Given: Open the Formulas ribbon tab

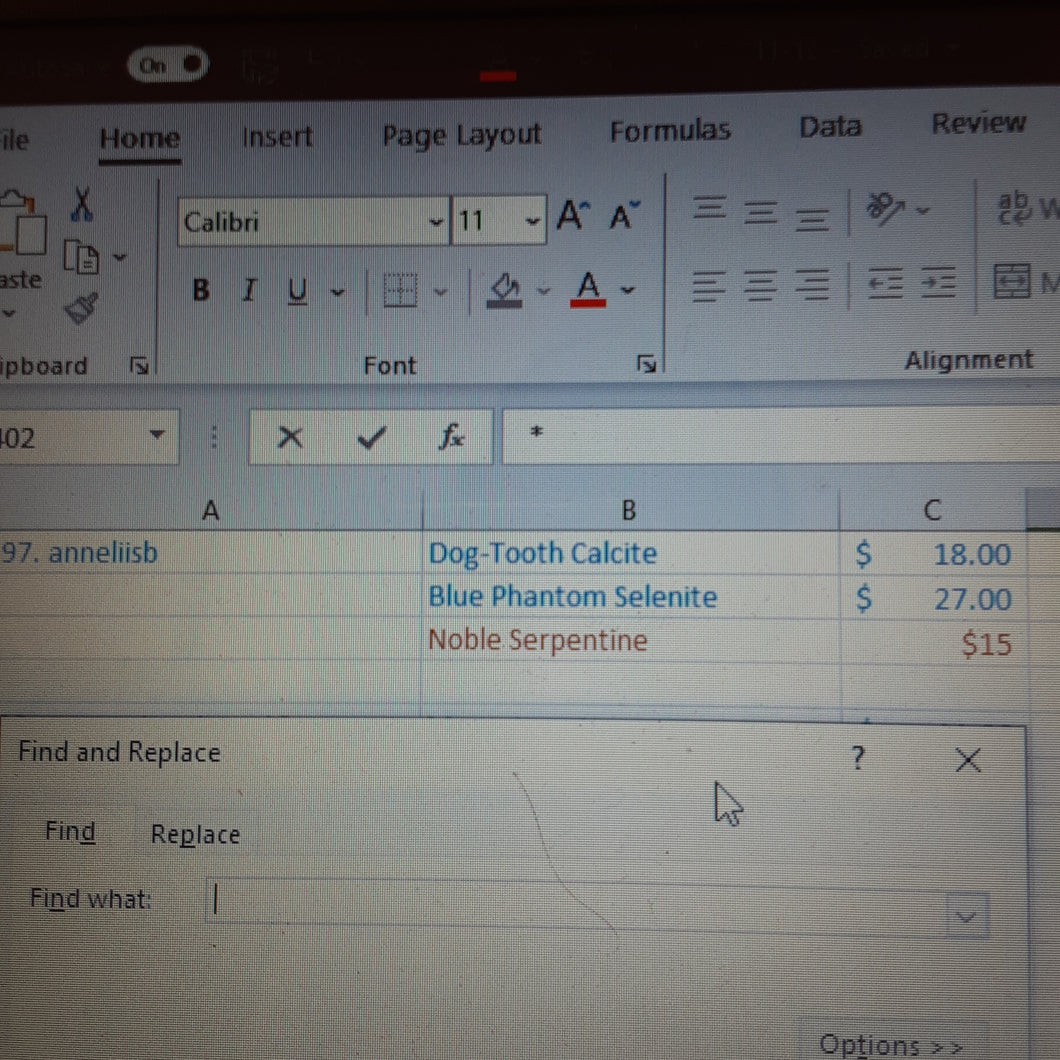Looking at the screenshot, I should [670, 131].
